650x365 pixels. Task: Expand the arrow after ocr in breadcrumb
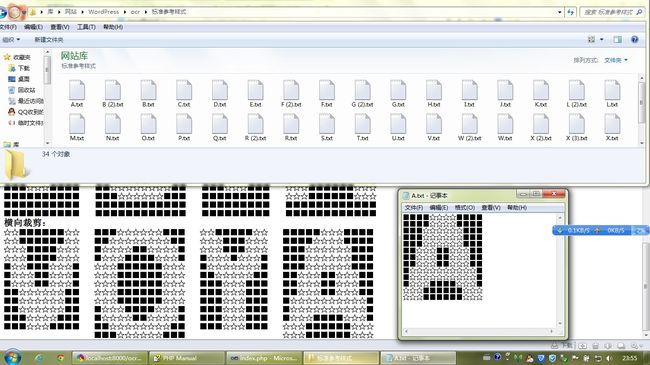coord(146,12)
